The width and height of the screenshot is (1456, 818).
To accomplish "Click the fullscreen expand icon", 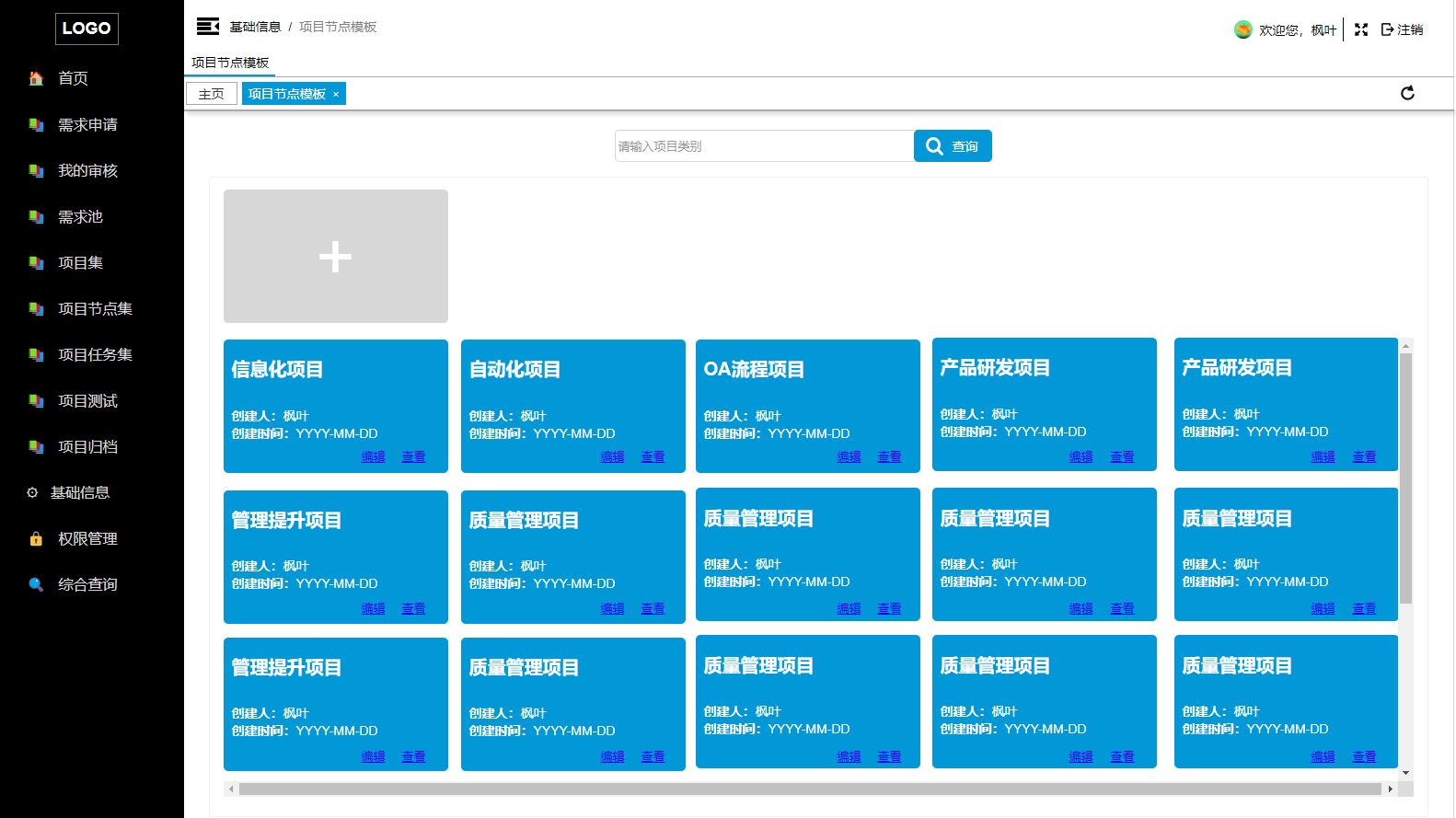I will (1361, 29).
